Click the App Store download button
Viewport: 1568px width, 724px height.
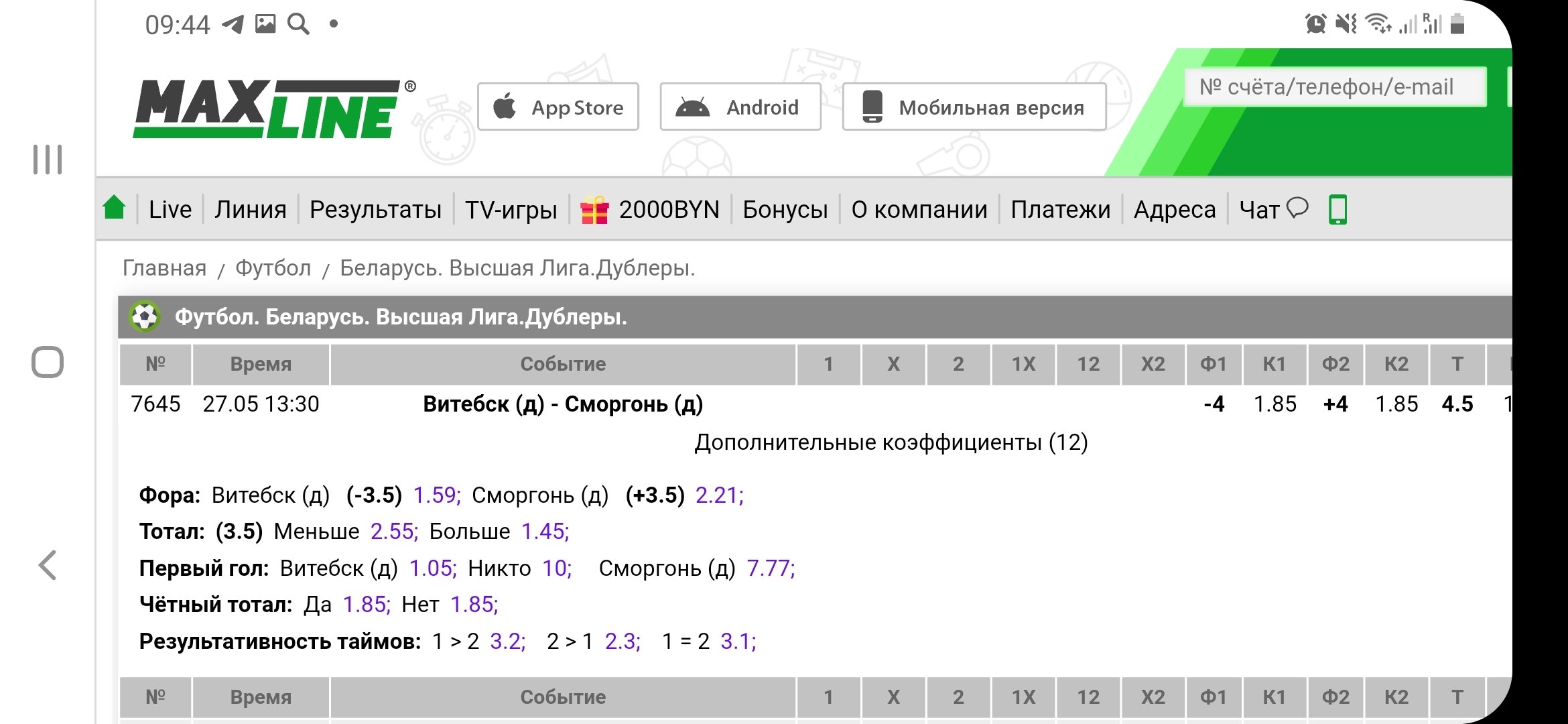point(558,107)
